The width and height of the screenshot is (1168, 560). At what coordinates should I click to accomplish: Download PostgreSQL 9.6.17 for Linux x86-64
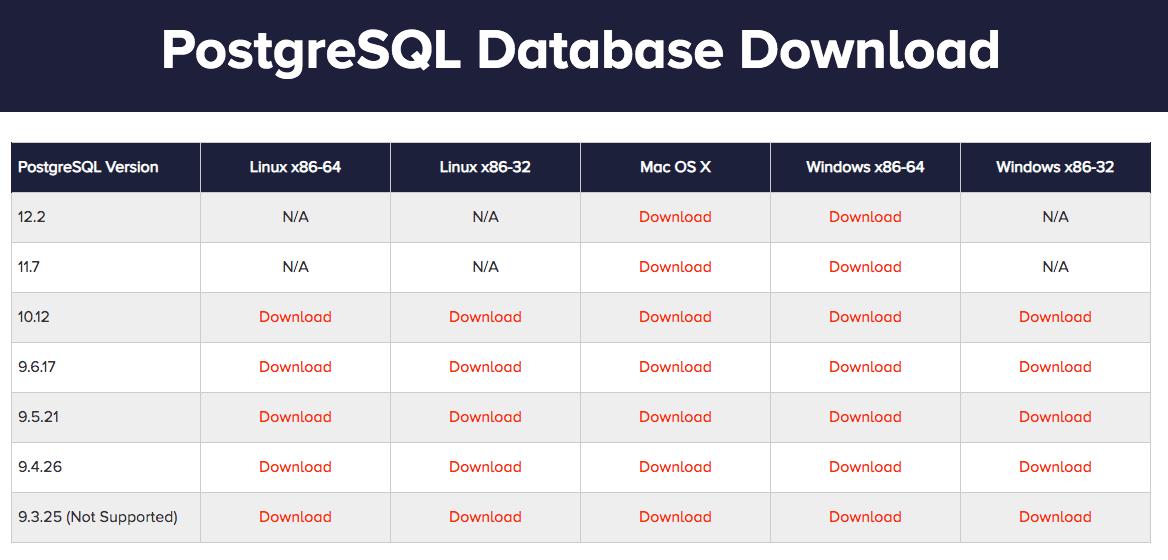click(x=295, y=367)
